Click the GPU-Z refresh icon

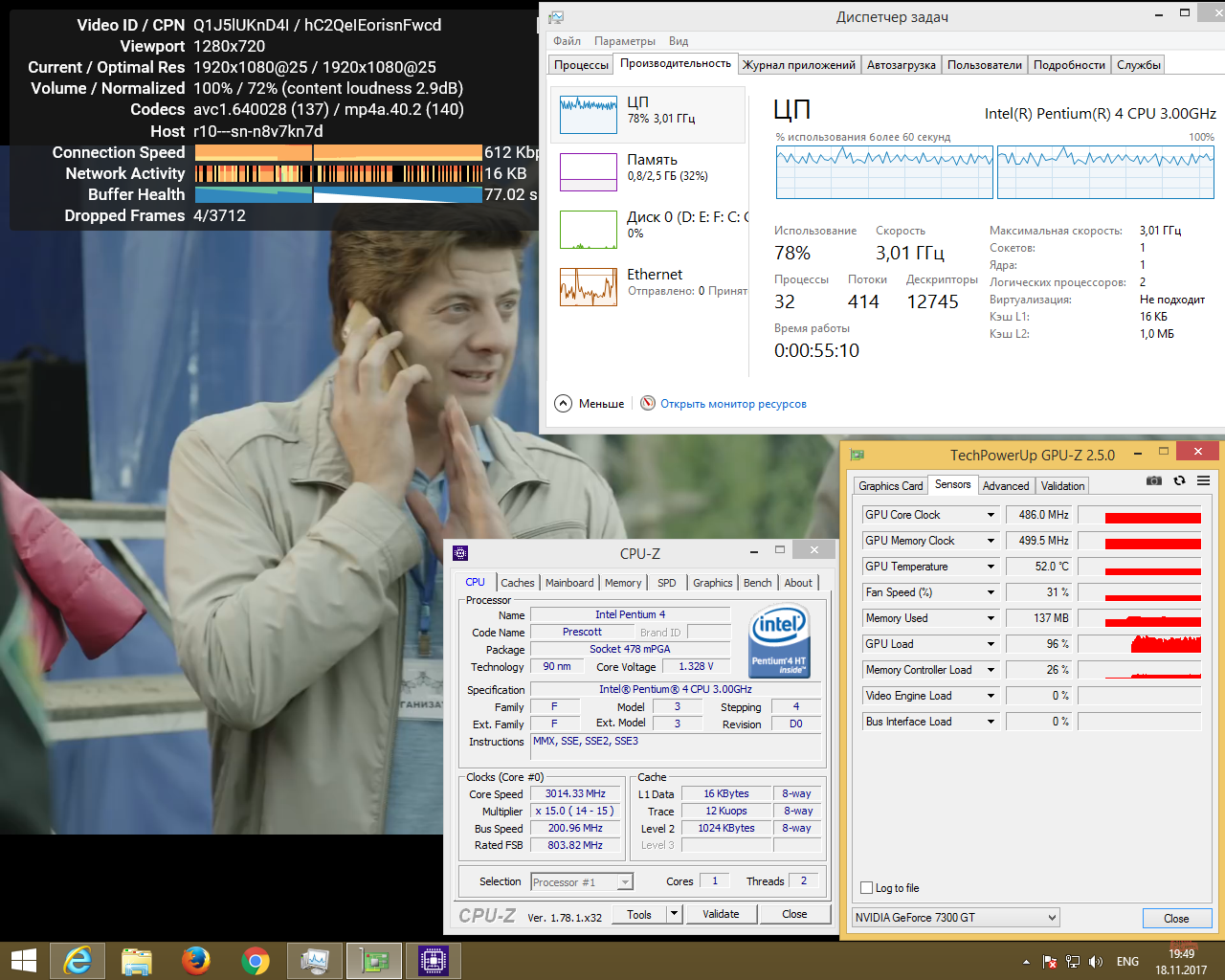coord(1179,480)
